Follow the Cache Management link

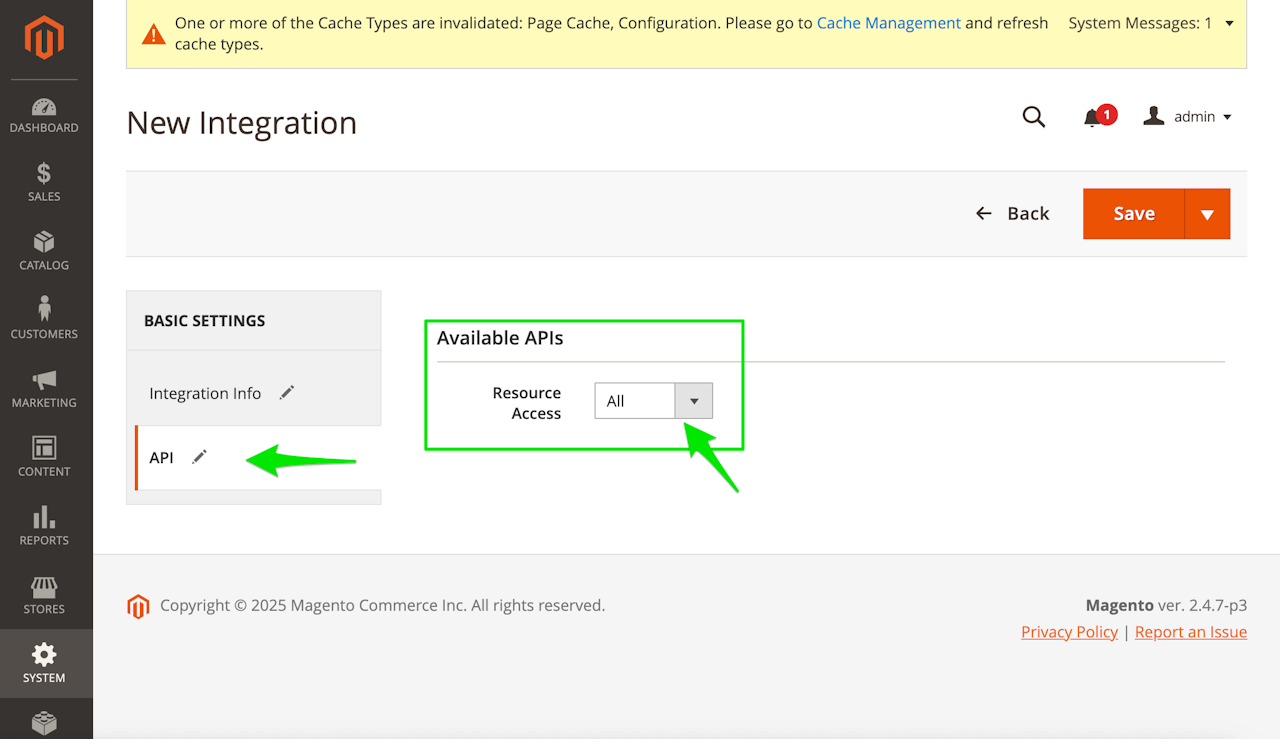[889, 23]
